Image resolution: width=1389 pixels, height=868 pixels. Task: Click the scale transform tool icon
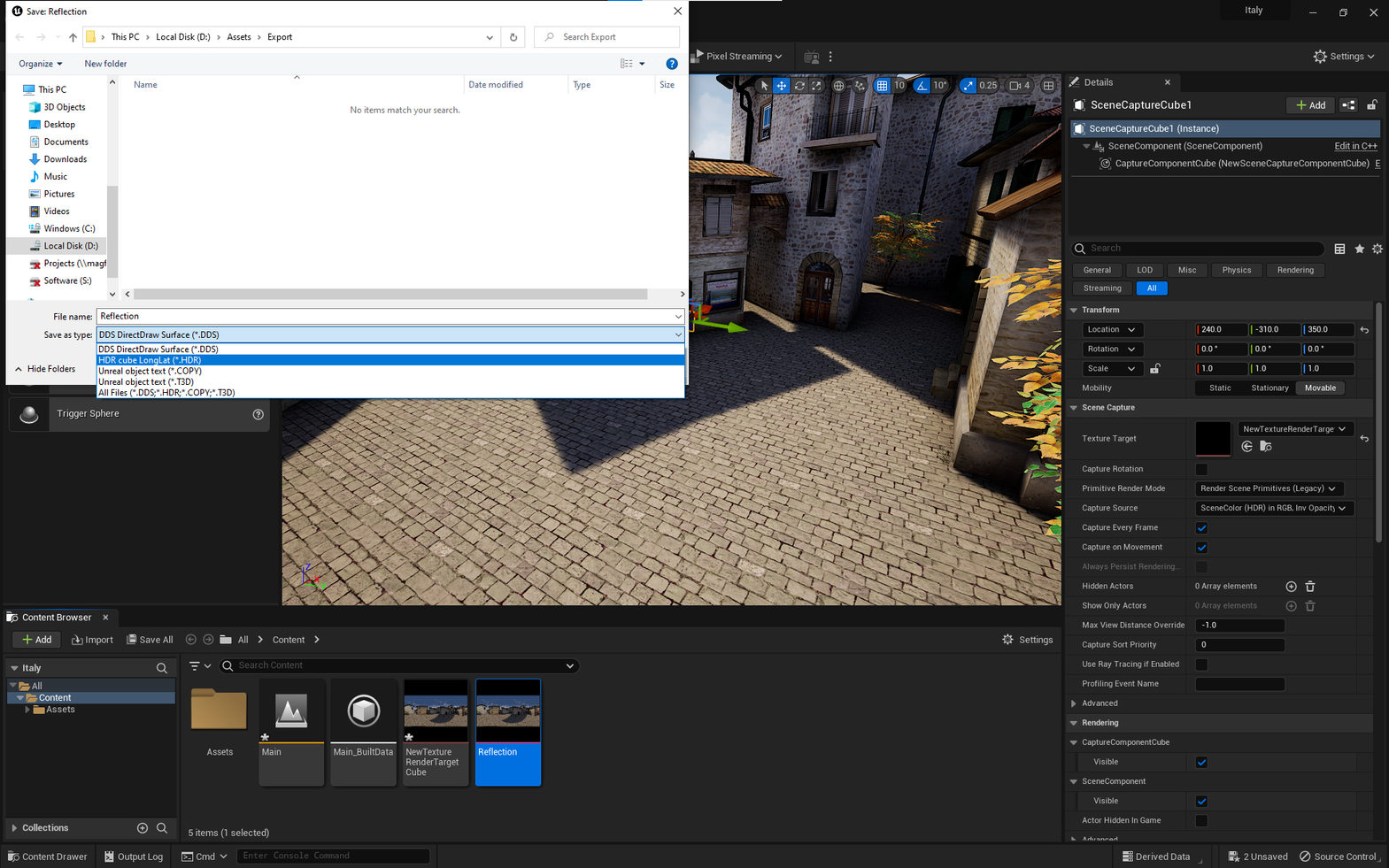pyautogui.click(x=816, y=86)
